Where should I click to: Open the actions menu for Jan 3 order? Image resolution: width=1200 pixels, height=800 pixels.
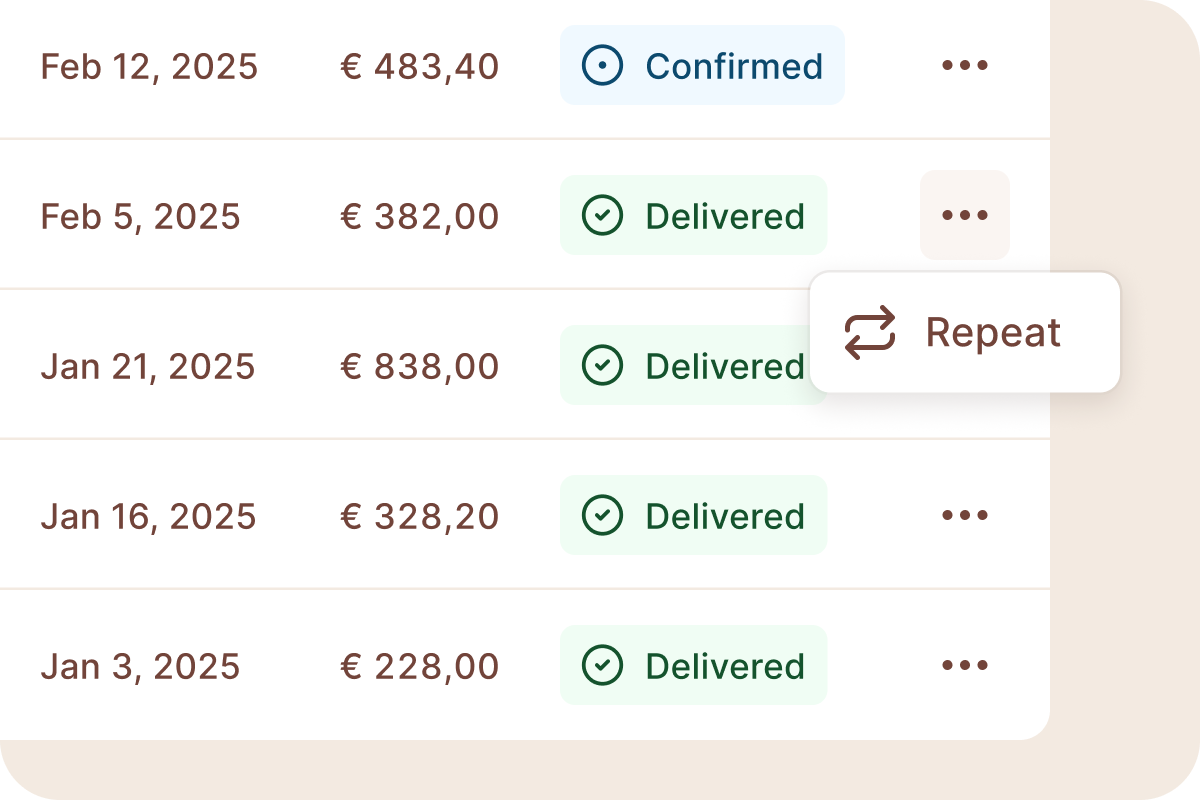point(964,665)
